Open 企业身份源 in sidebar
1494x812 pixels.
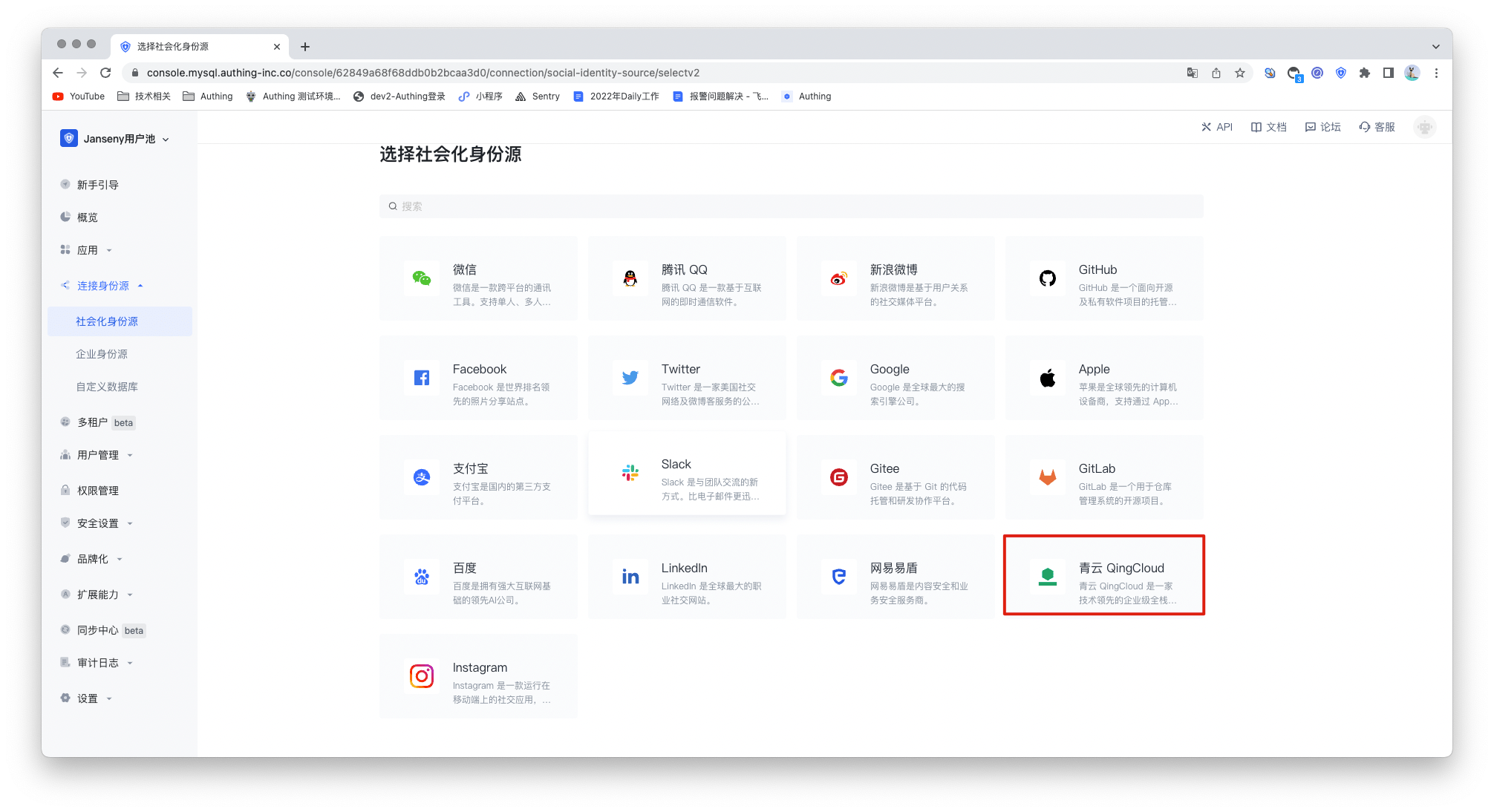click(102, 354)
